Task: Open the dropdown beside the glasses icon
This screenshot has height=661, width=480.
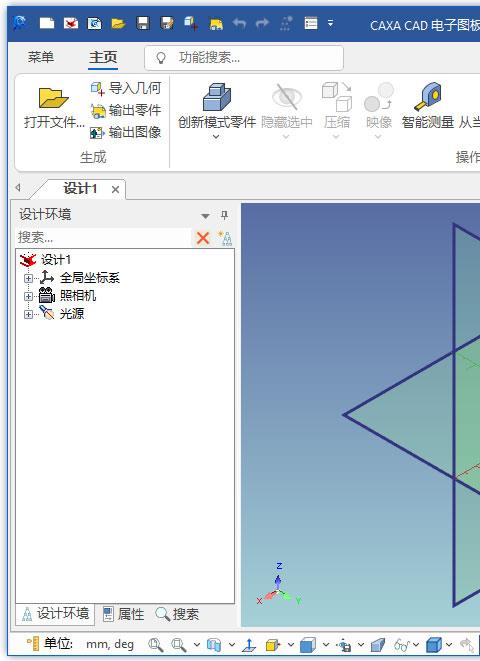Action: click(x=416, y=645)
